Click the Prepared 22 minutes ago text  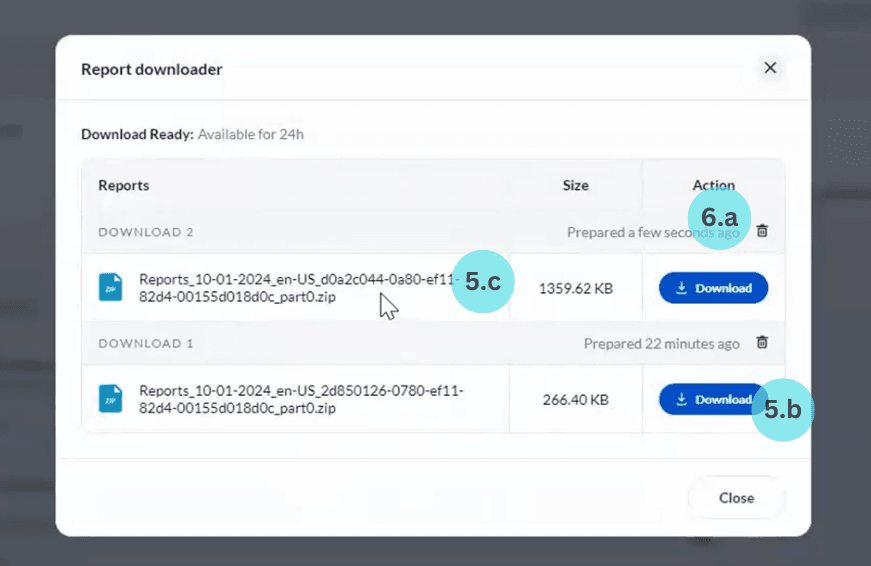662,344
